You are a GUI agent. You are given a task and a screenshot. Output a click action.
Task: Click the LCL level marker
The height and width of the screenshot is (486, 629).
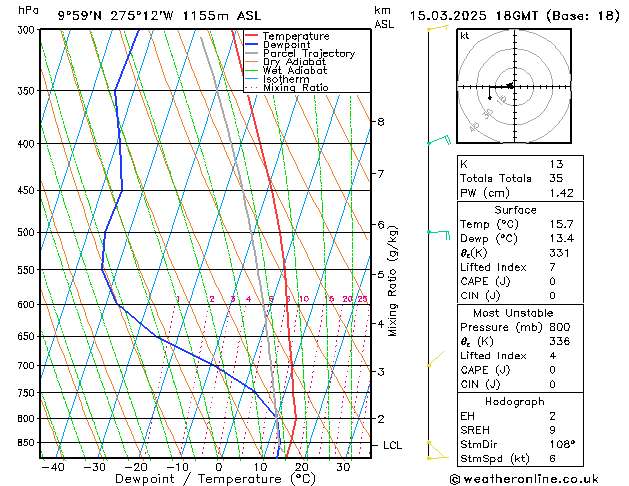pos(391,445)
